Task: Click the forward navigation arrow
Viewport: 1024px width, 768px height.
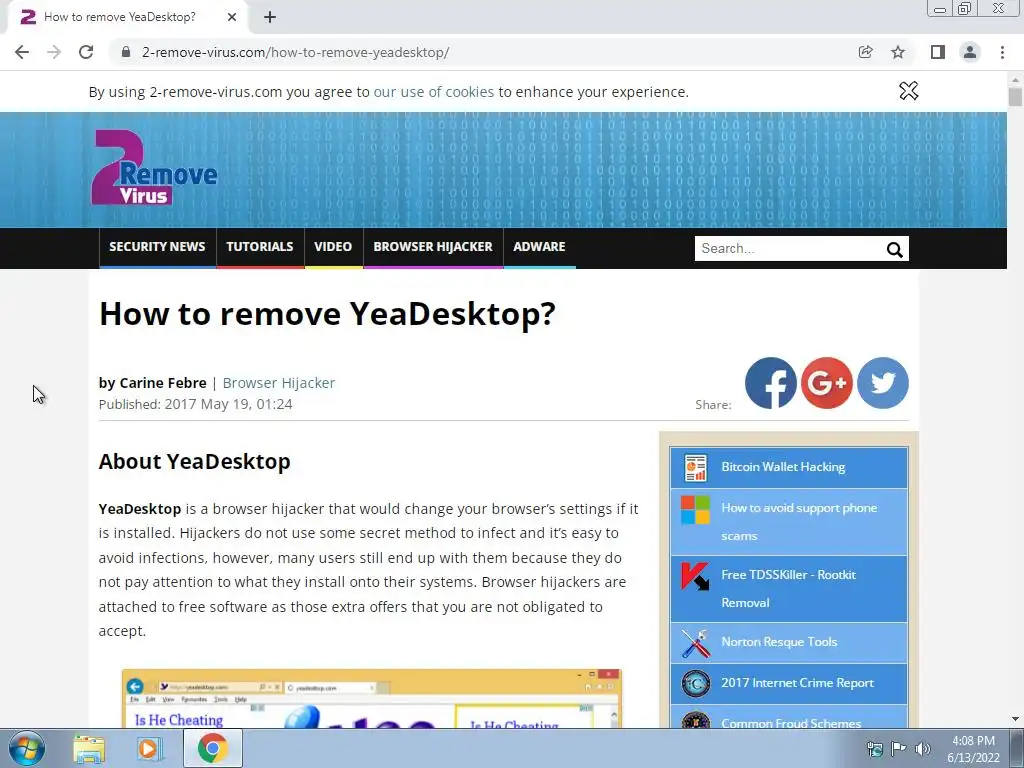Action: coord(54,52)
